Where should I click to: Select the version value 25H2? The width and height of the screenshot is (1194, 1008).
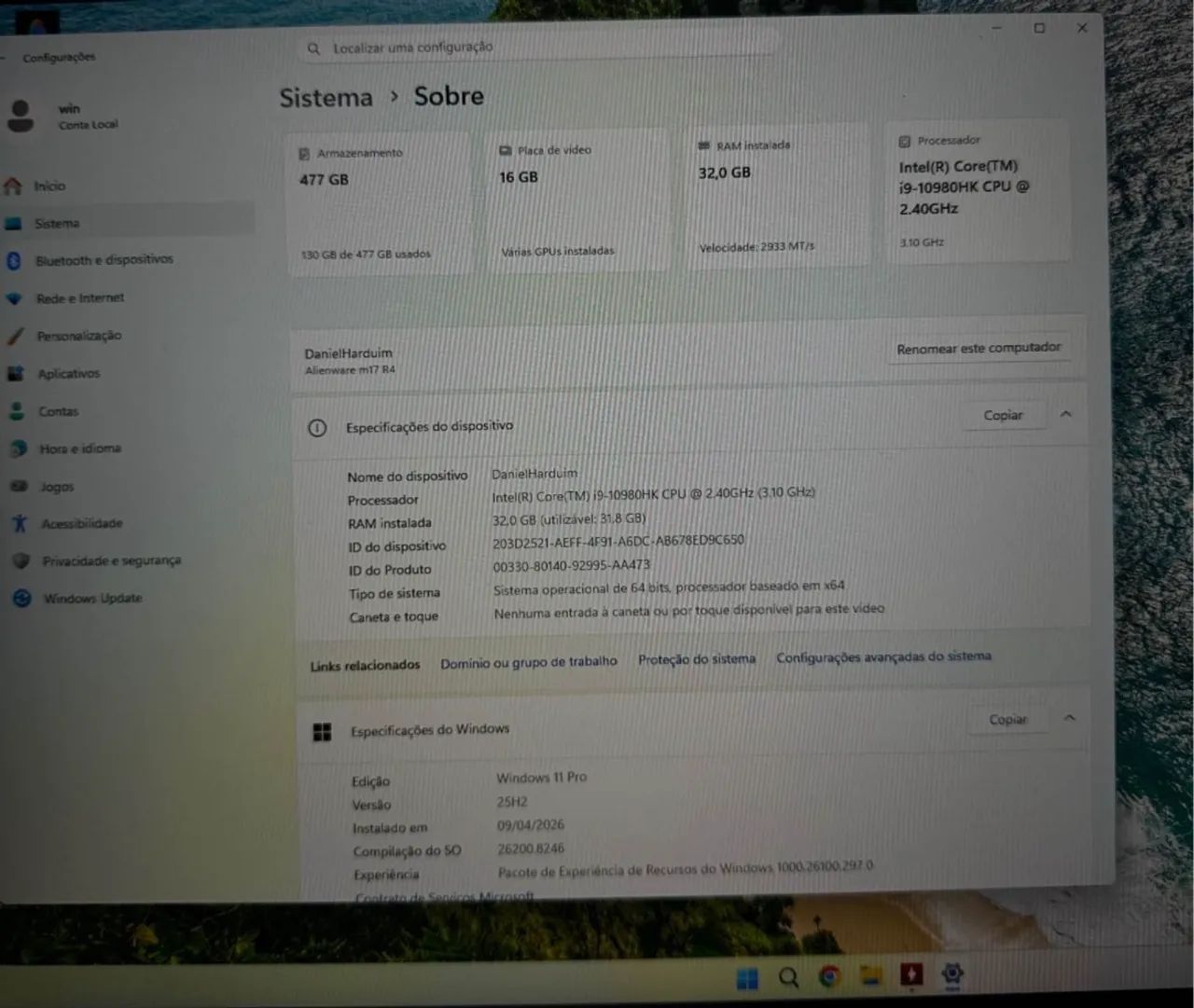click(512, 802)
